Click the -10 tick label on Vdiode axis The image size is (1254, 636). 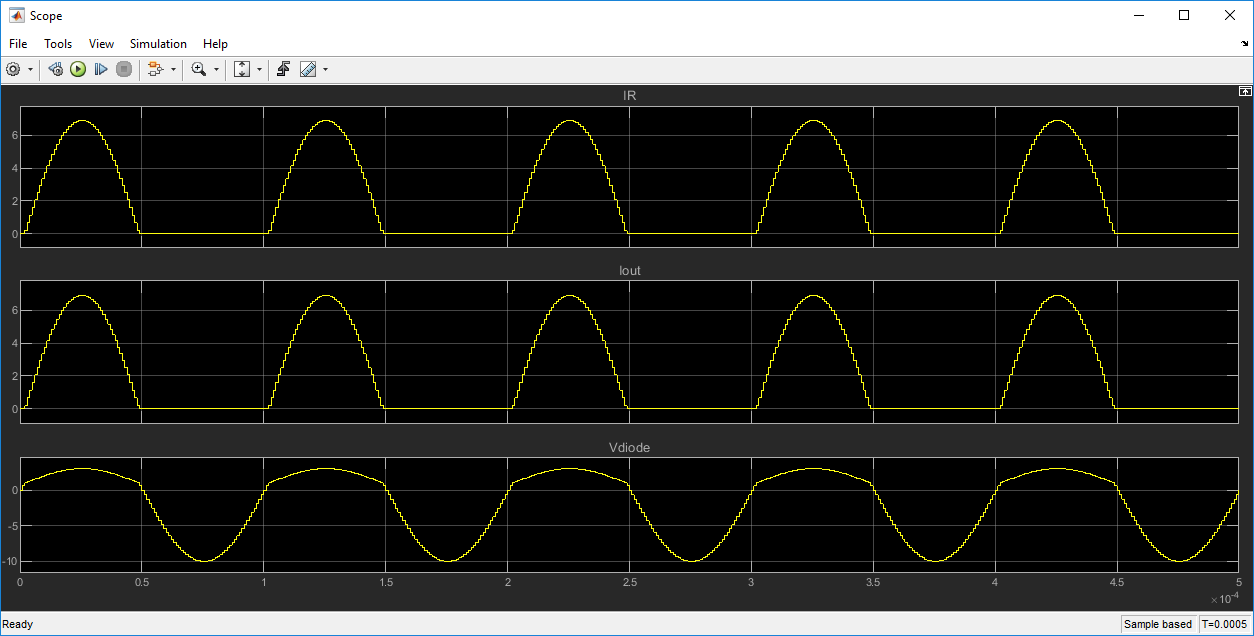10,561
